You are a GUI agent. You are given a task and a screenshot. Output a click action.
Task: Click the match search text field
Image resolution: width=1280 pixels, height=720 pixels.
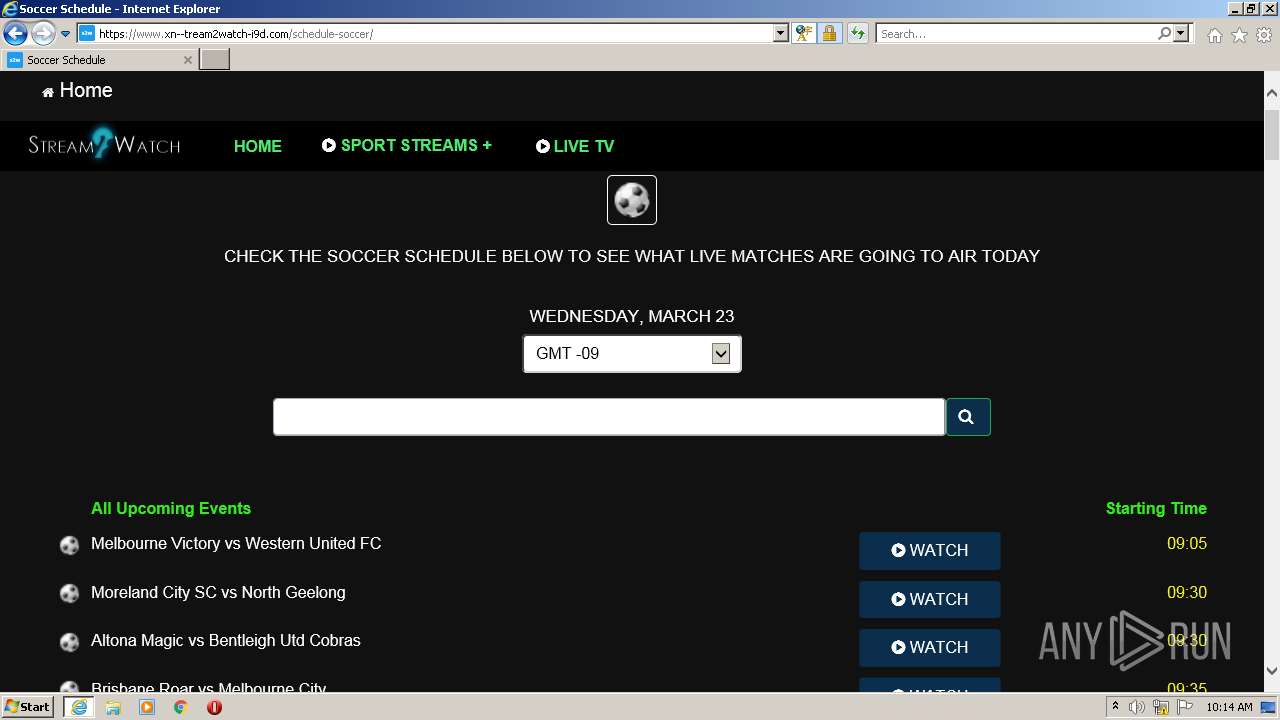pyautogui.click(x=609, y=417)
